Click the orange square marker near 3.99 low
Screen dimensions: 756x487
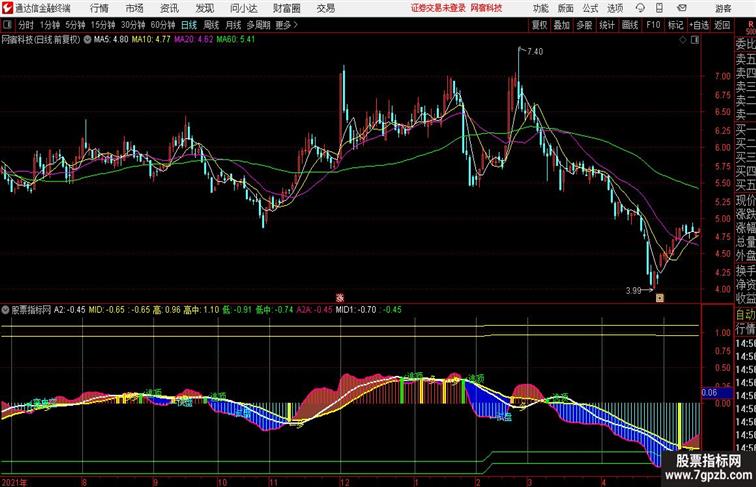click(660, 298)
